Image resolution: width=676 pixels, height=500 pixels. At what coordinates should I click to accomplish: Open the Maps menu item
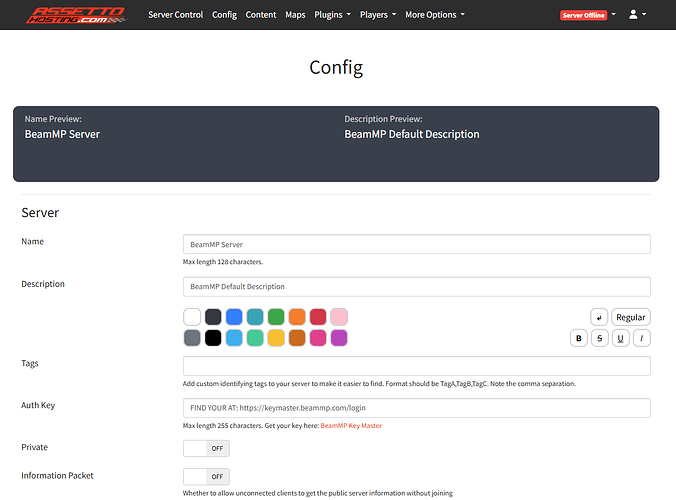point(295,15)
